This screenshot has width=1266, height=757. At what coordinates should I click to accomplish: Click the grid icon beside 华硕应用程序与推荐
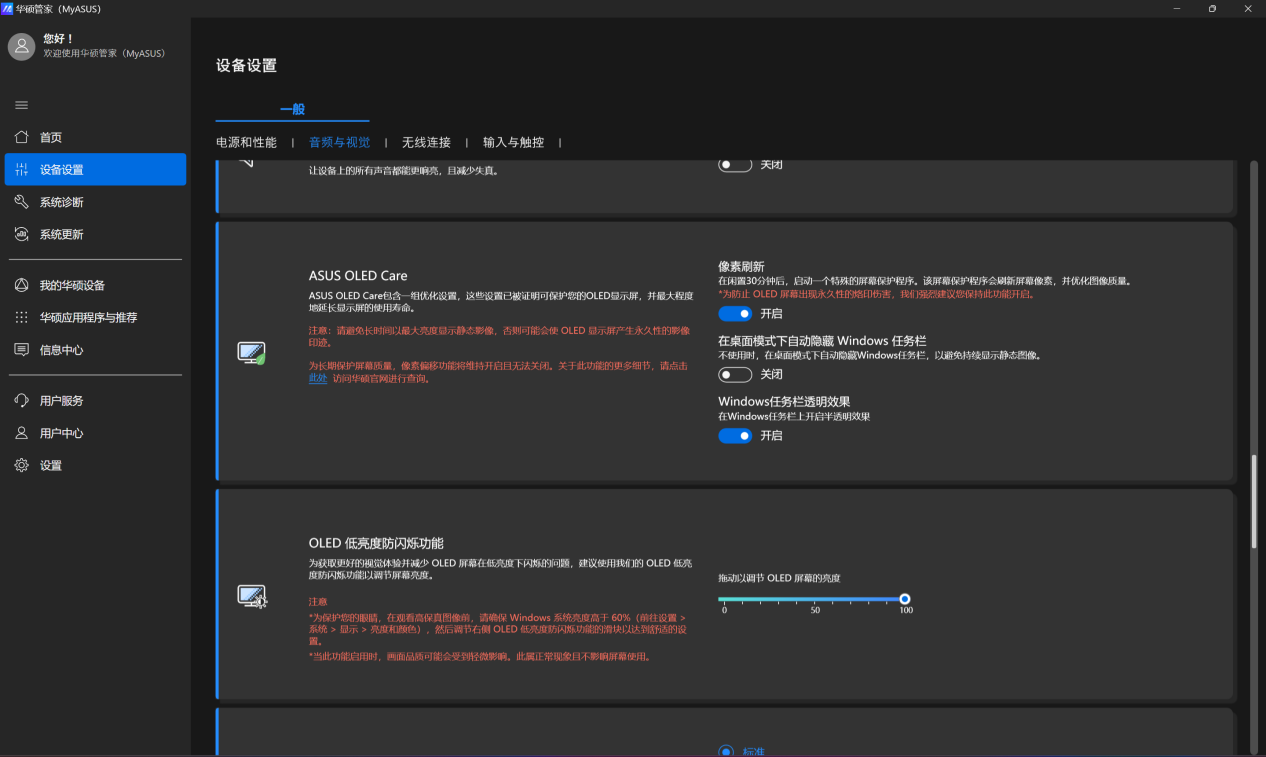(21, 317)
